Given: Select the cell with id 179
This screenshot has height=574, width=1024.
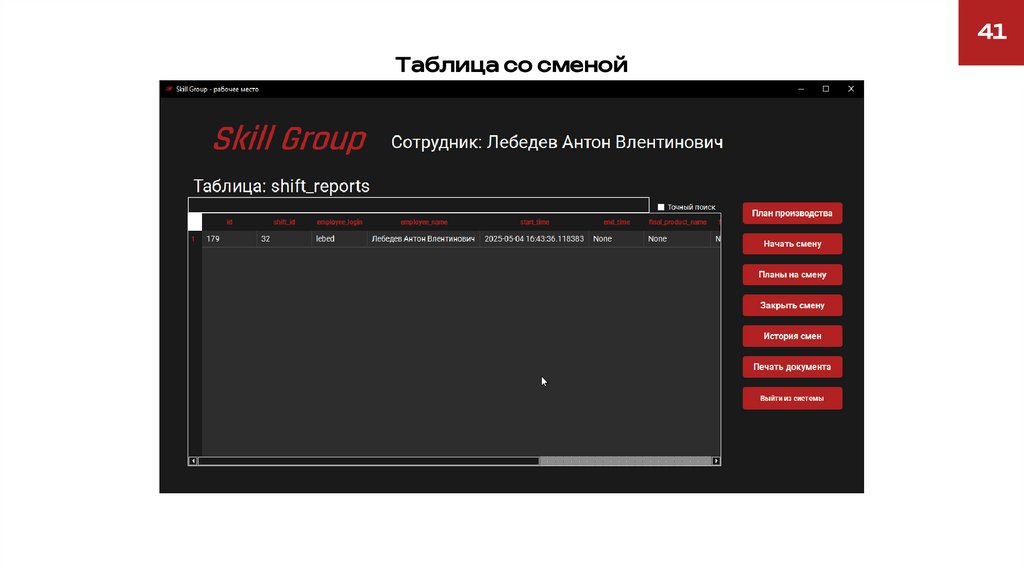Looking at the screenshot, I should pos(229,239).
